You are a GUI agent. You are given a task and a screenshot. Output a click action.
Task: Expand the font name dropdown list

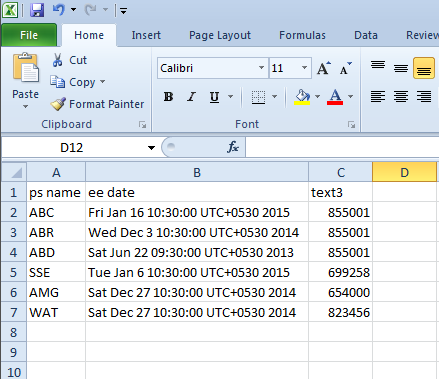pyautogui.click(x=261, y=68)
